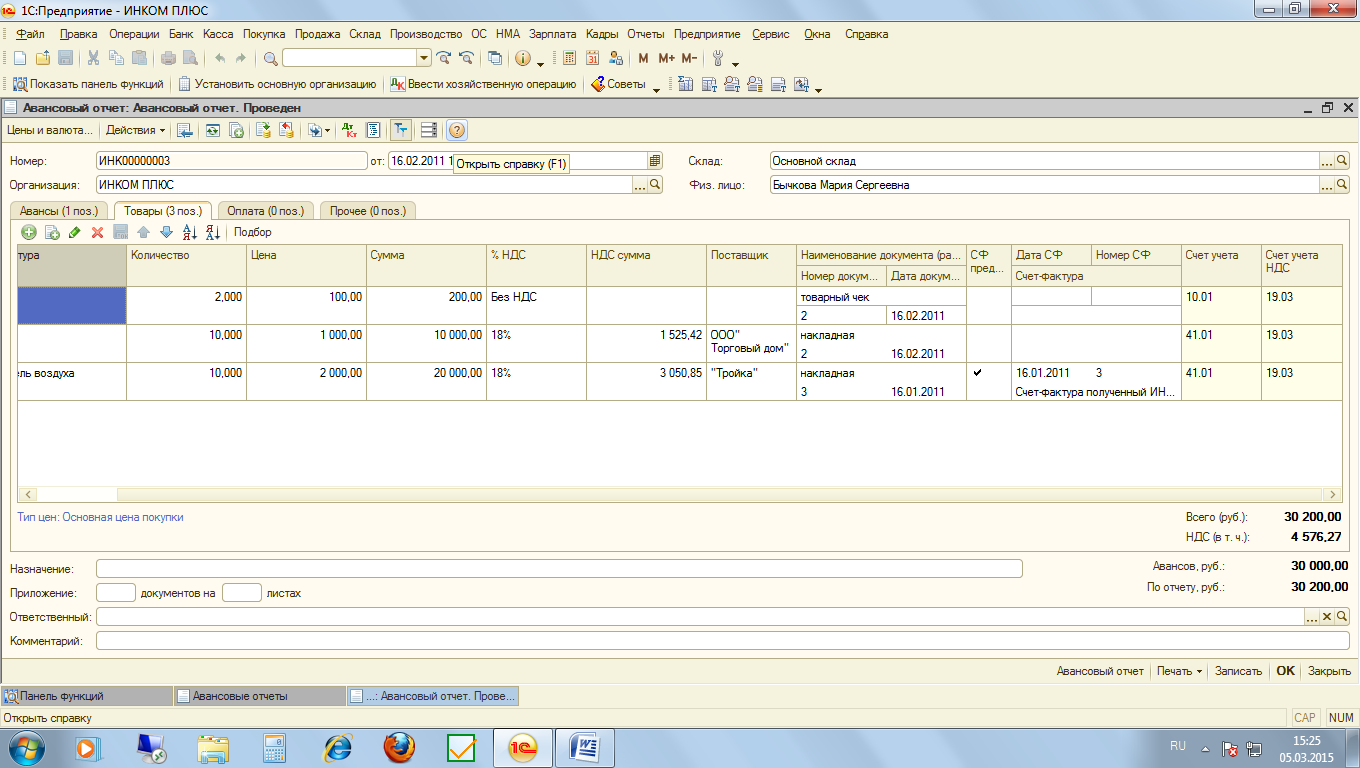Toggle СФ предъявлен cell in товарный чек row
Viewport: 1360px width, 768px height.
click(x=989, y=305)
